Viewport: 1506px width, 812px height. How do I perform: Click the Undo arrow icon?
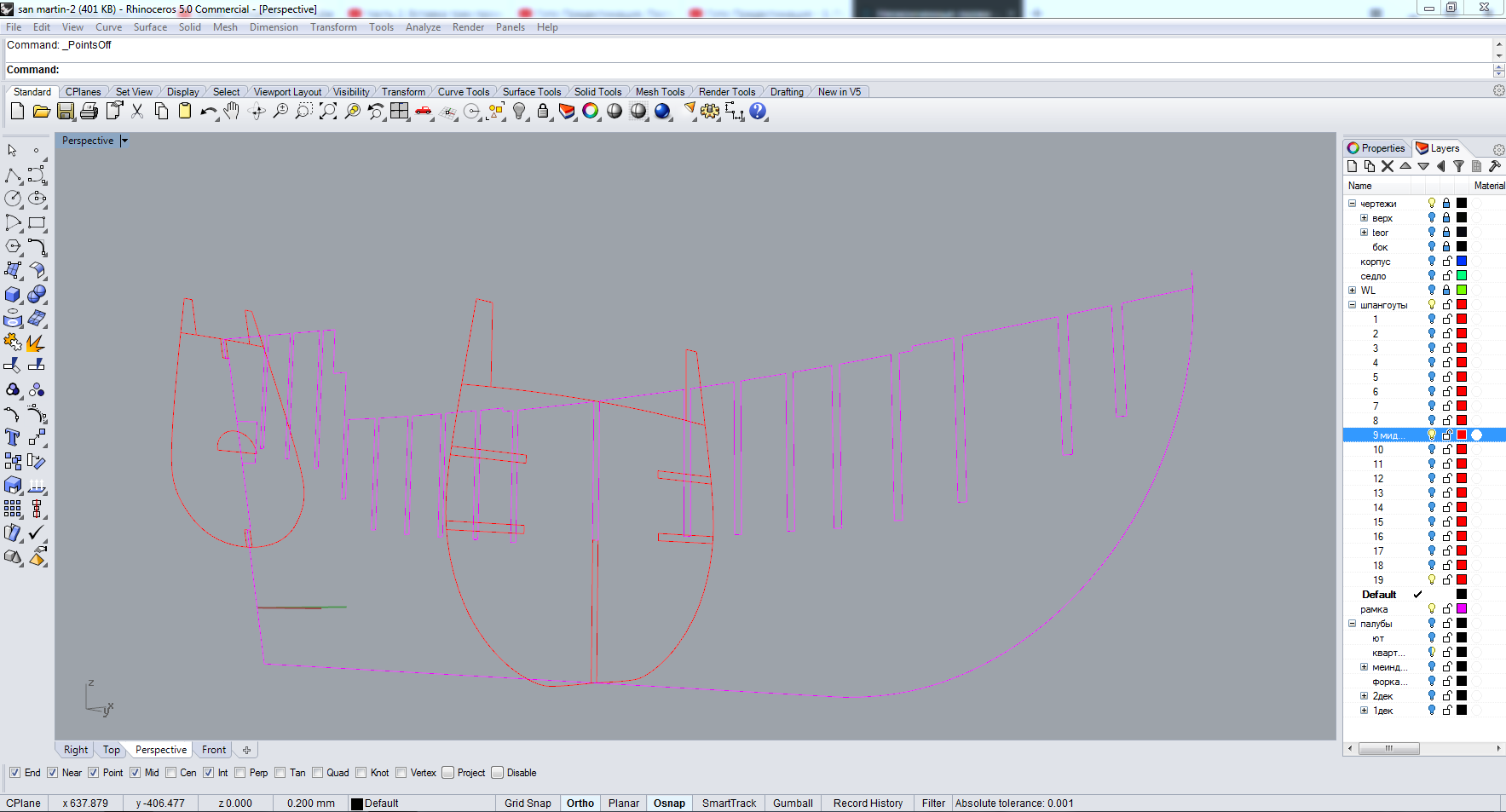[208, 112]
